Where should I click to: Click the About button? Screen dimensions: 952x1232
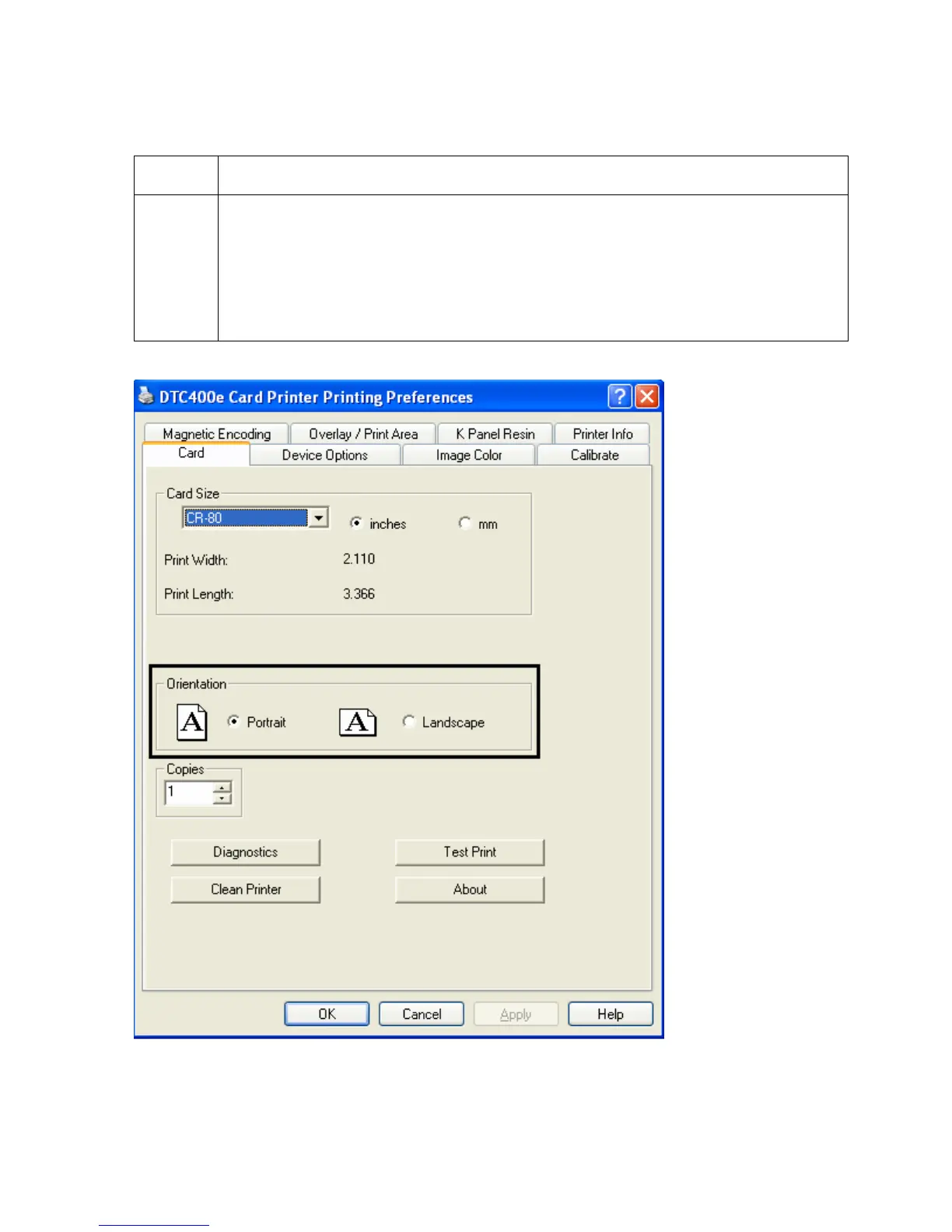pyautogui.click(x=470, y=890)
